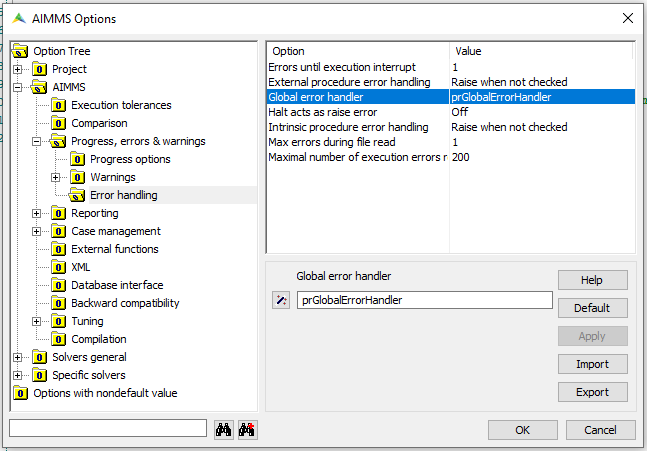Image resolution: width=647 pixels, height=451 pixels.
Task: Collapse the AIMMS tree node
Action: point(17,87)
